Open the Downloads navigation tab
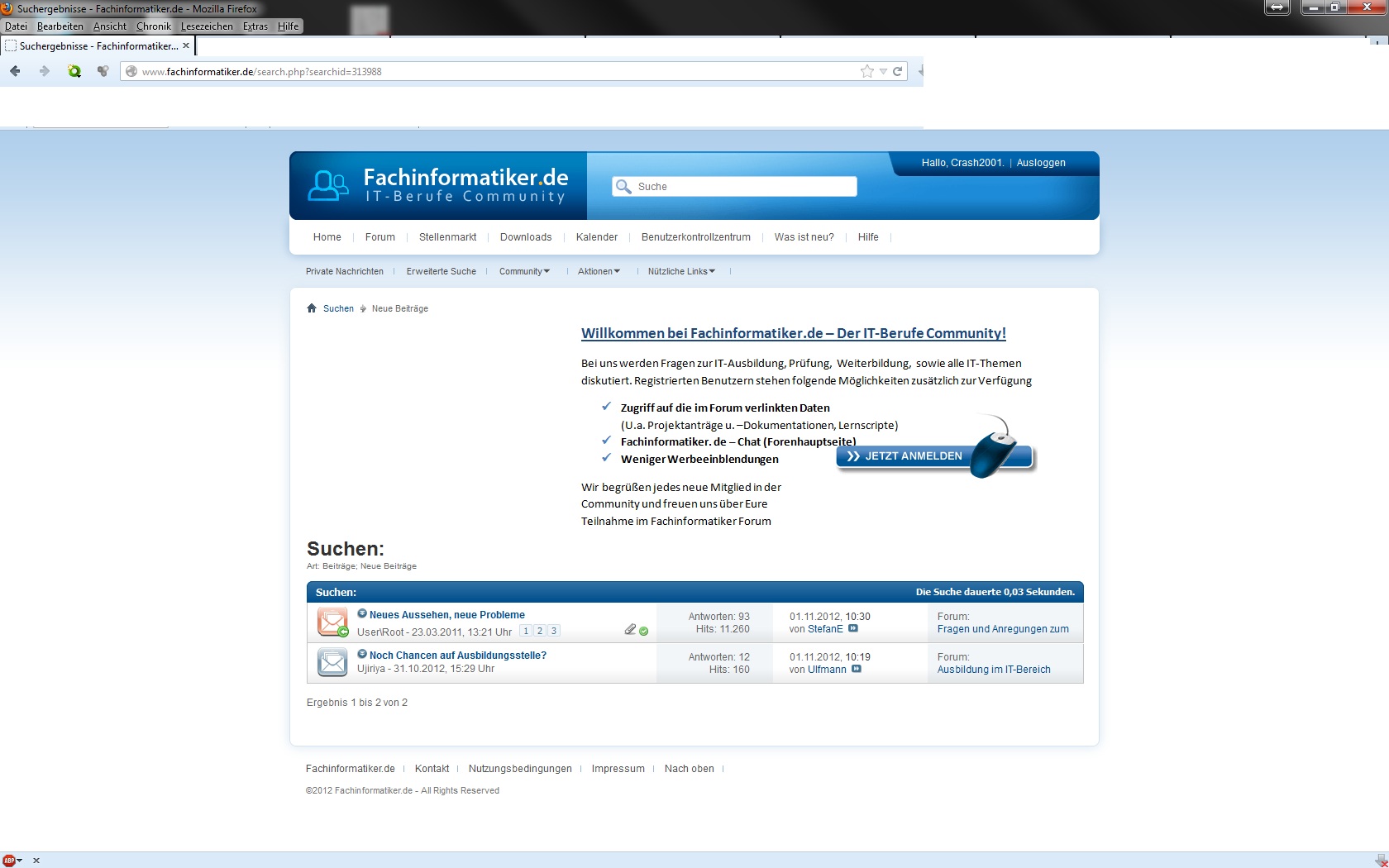1389x868 pixels. (x=526, y=236)
